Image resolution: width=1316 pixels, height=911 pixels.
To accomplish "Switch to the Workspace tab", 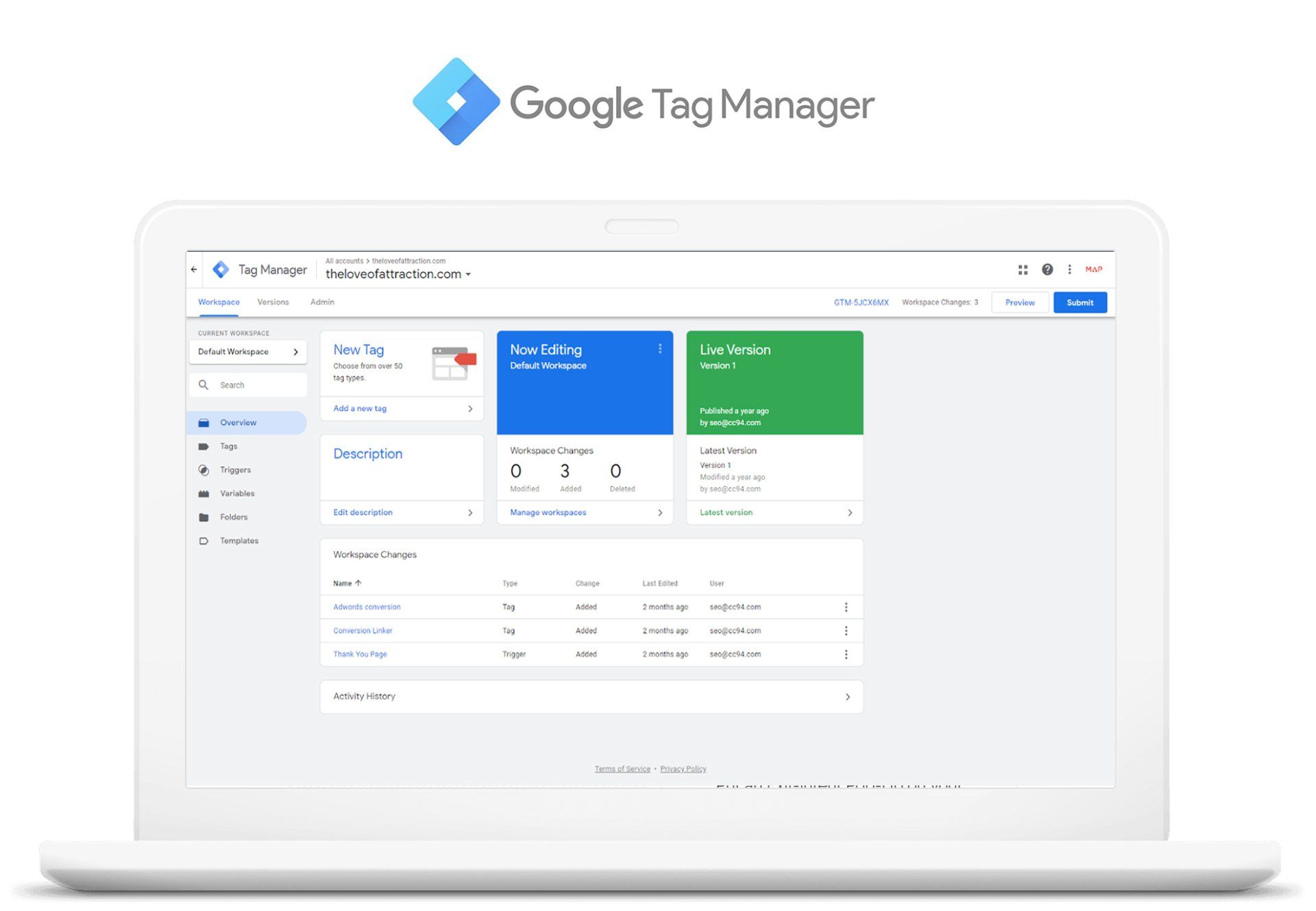I will point(219,302).
